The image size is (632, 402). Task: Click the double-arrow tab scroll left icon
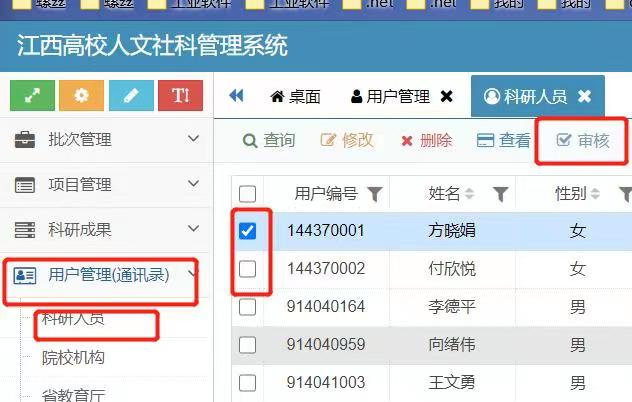pyautogui.click(x=237, y=97)
